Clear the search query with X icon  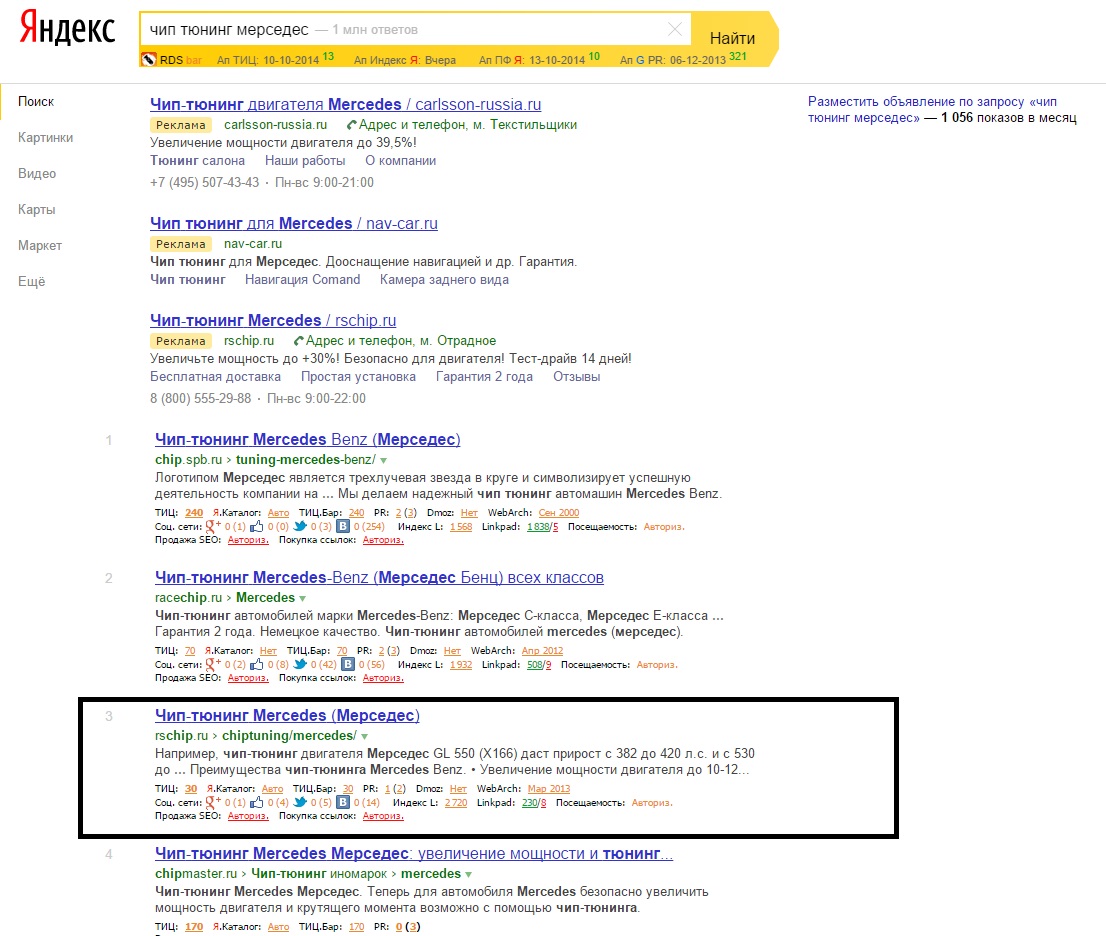674,29
